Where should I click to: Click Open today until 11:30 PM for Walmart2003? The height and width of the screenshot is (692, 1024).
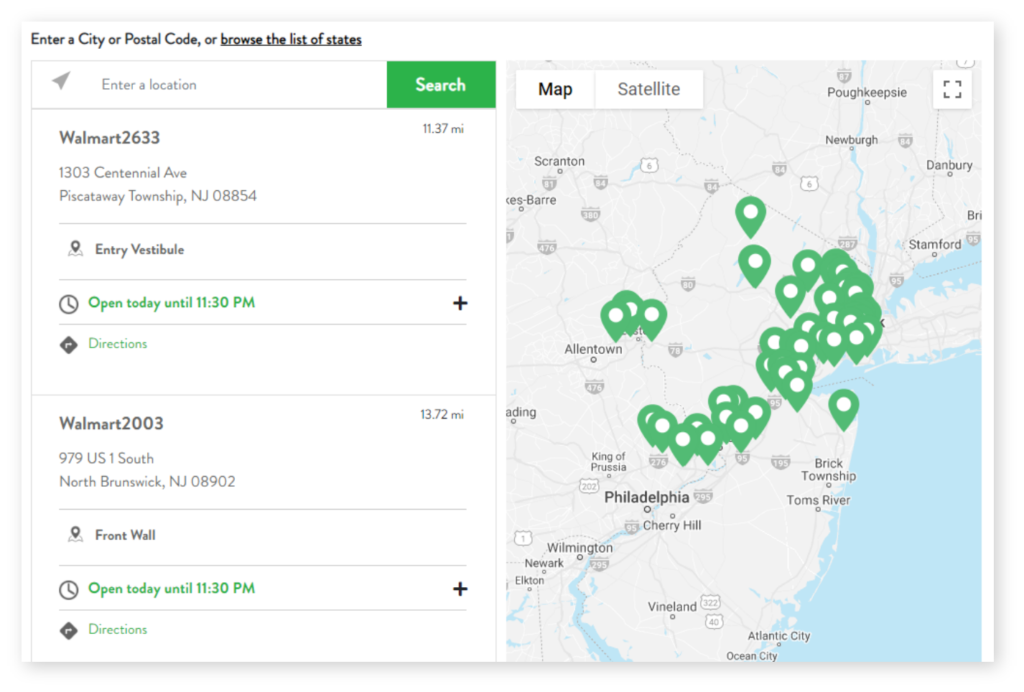pos(171,589)
